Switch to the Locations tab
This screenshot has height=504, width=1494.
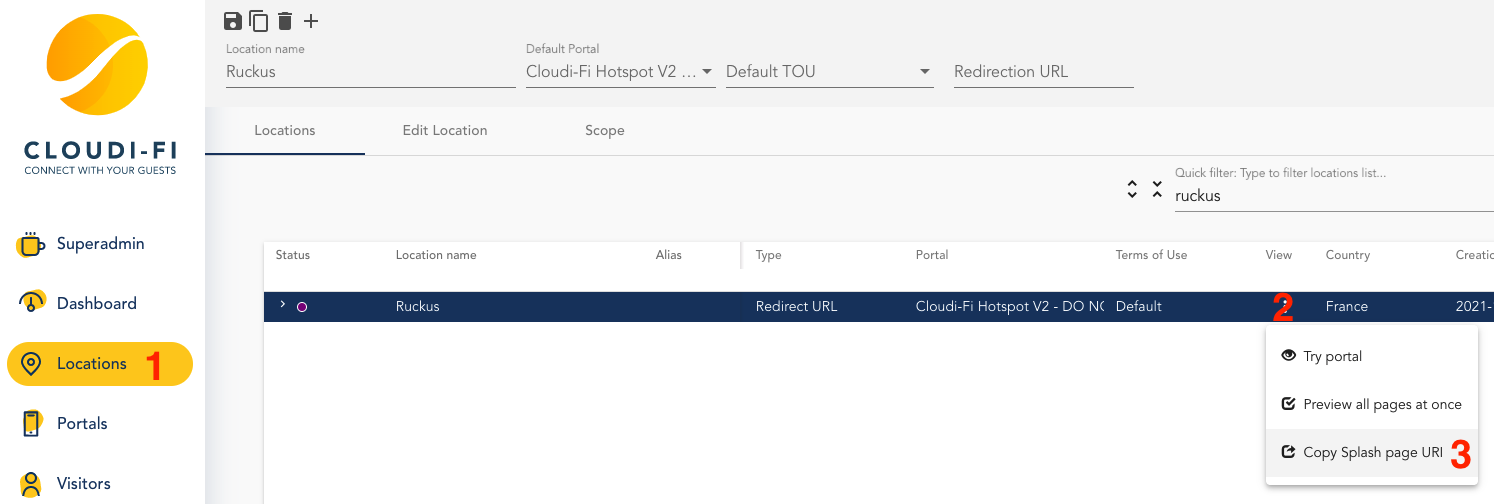[x=285, y=130]
